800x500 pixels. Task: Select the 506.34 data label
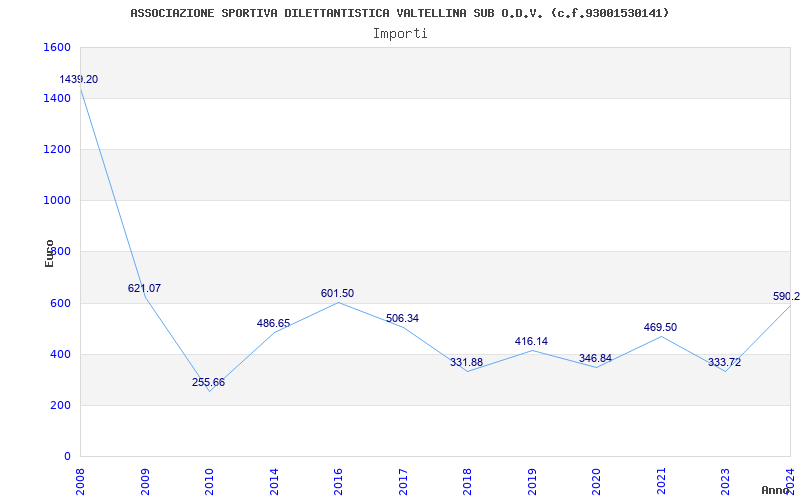403,318
